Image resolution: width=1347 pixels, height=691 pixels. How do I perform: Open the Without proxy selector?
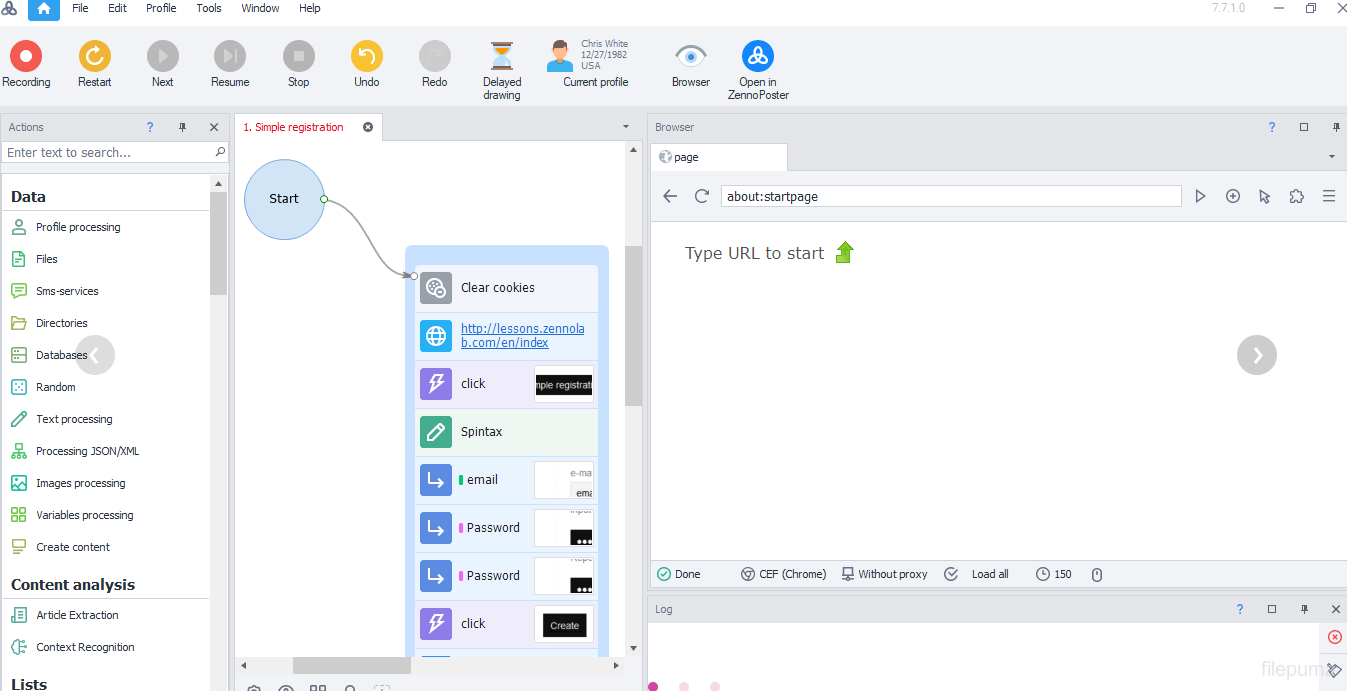pos(884,574)
